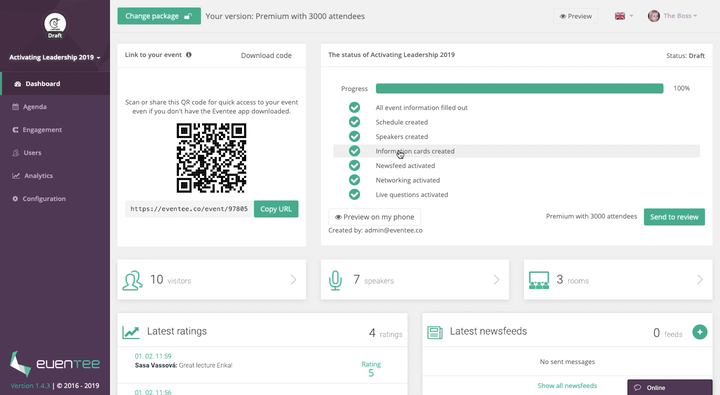This screenshot has width=720, height=395.
Task: Click the Preview button in top bar
Action: click(575, 16)
